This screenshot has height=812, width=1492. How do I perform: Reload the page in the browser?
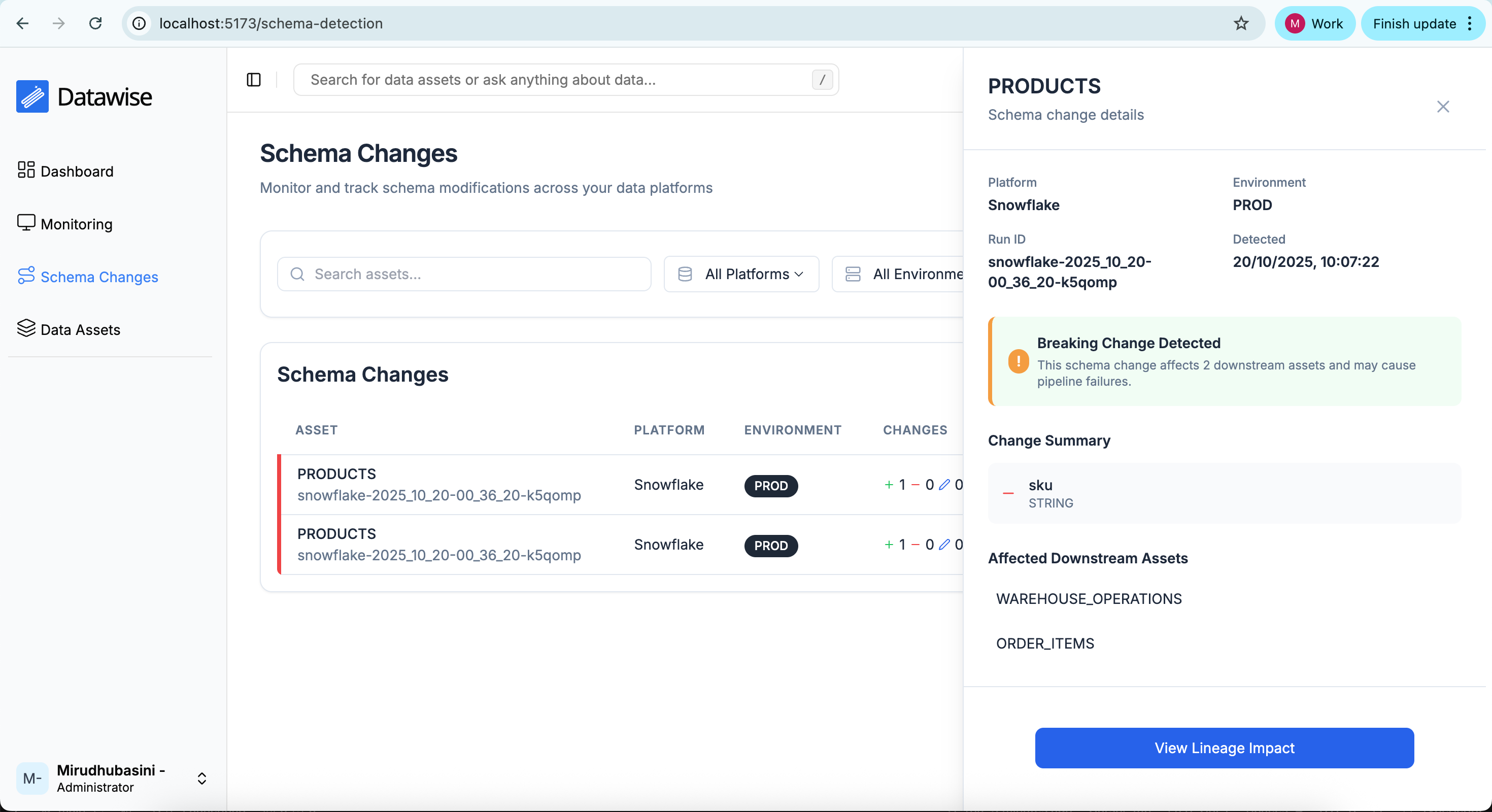pos(95,24)
